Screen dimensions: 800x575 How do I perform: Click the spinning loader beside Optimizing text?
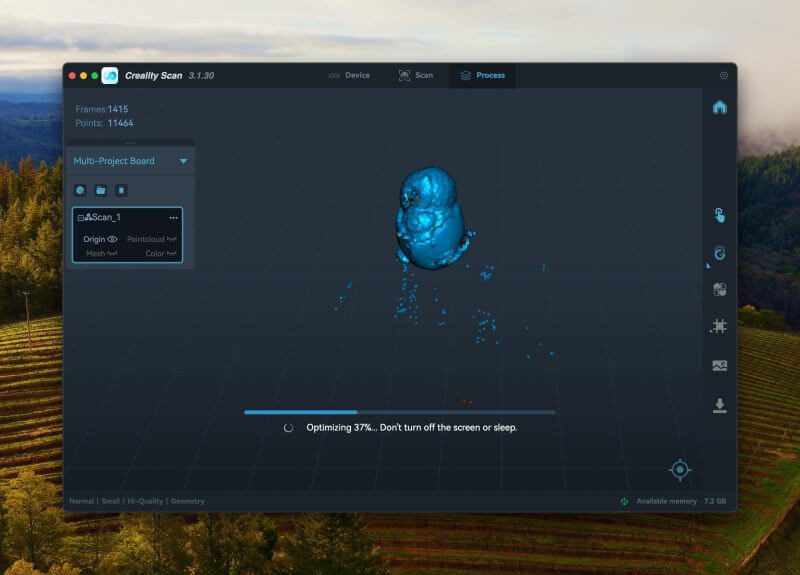click(288, 428)
